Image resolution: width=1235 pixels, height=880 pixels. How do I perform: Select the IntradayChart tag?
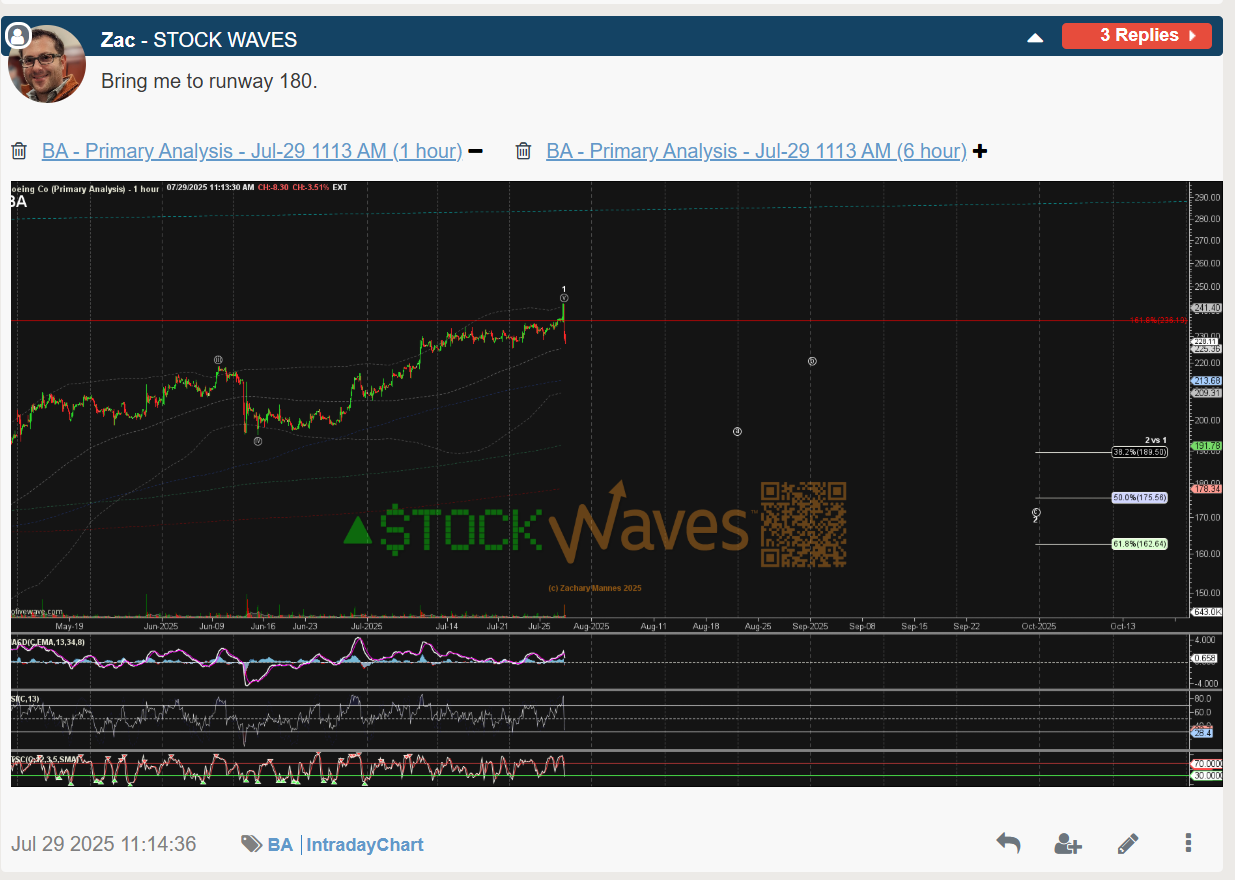click(365, 845)
